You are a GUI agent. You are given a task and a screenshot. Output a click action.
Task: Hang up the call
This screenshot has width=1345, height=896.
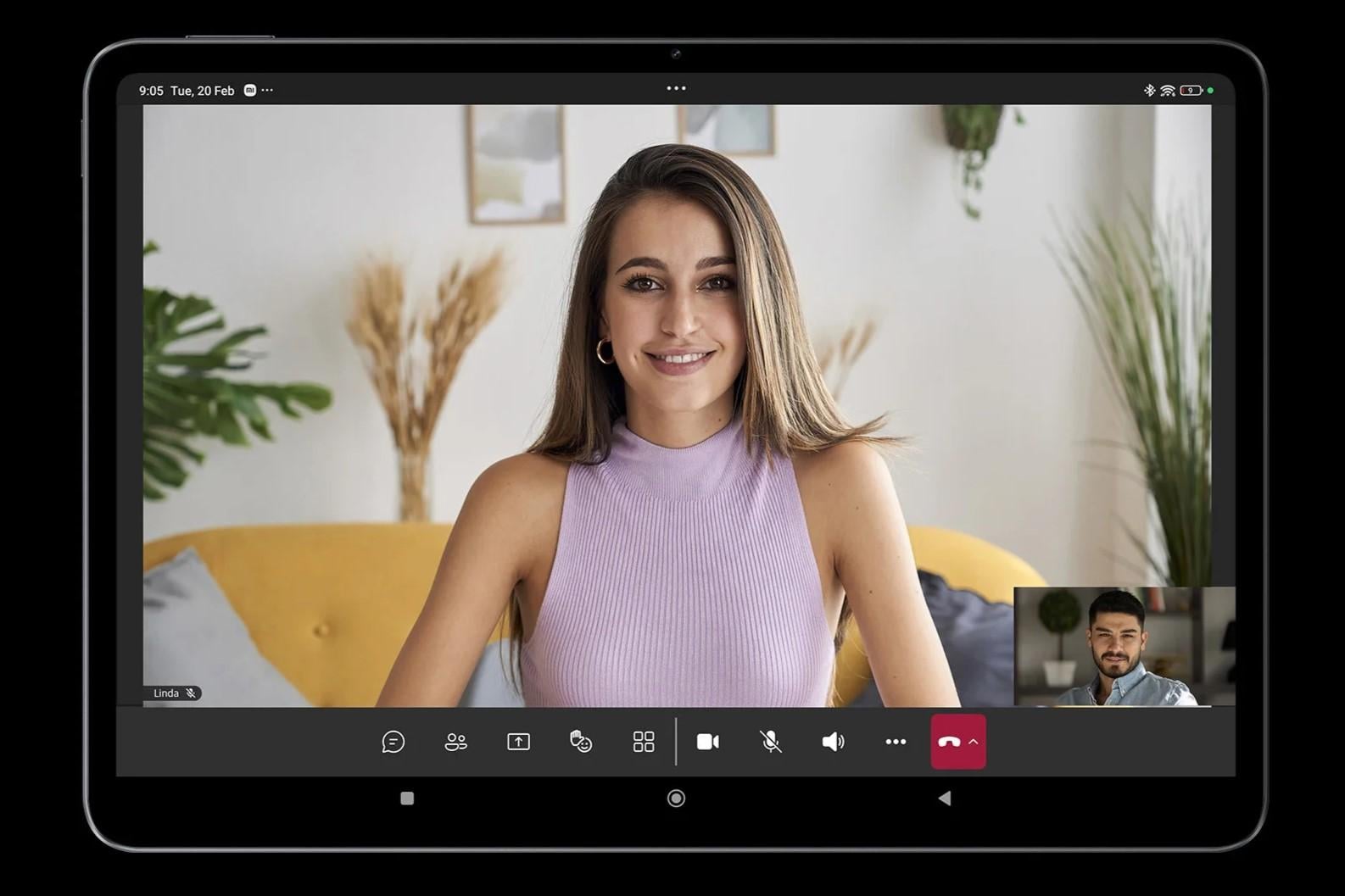tap(948, 742)
